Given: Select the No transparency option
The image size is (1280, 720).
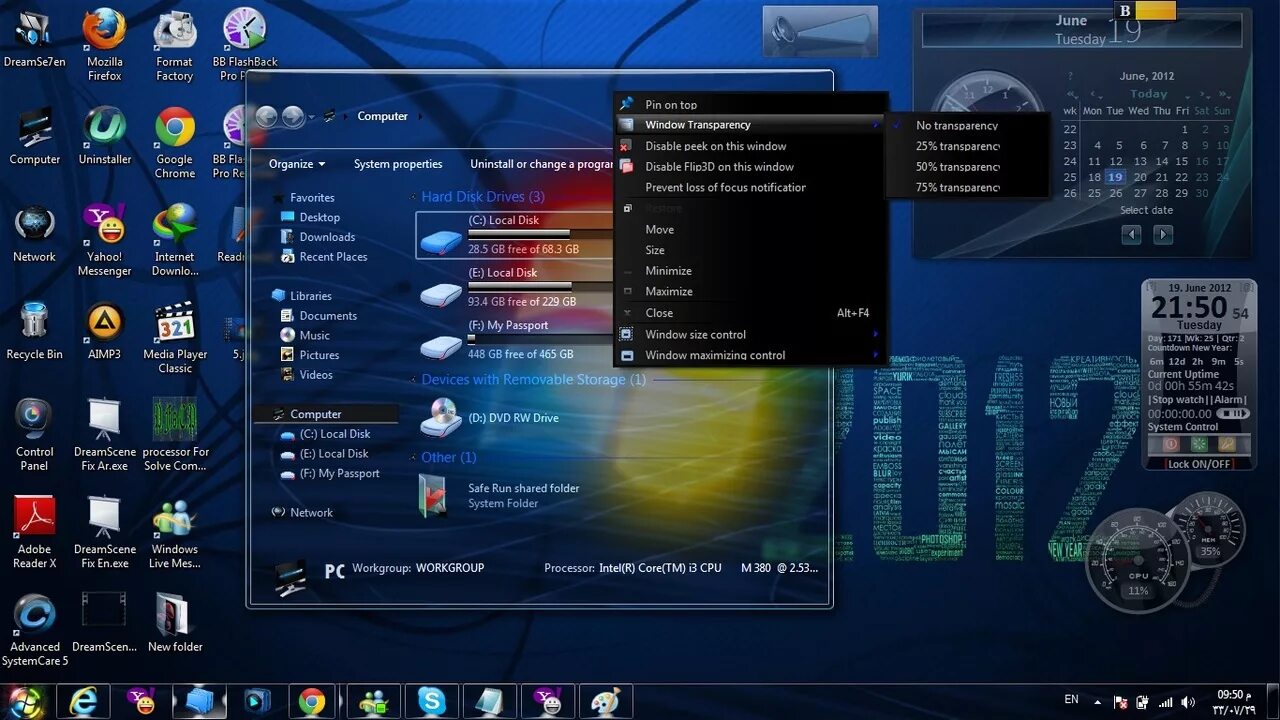Looking at the screenshot, I should (x=957, y=125).
